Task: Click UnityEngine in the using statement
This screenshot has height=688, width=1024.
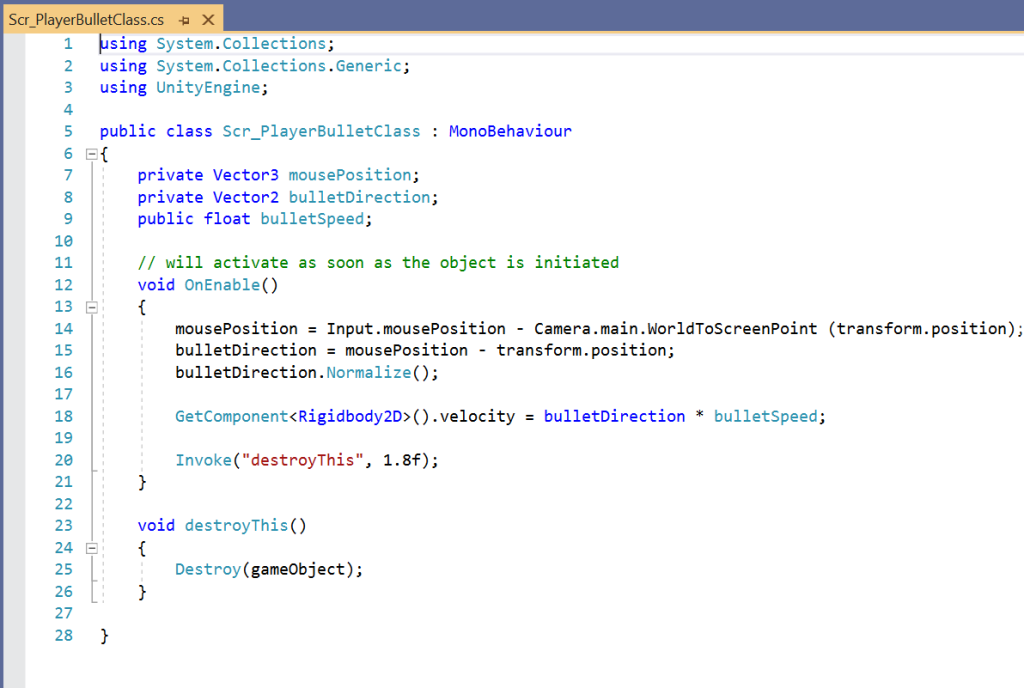Action: pyautogui.click(x=209, y=88)
